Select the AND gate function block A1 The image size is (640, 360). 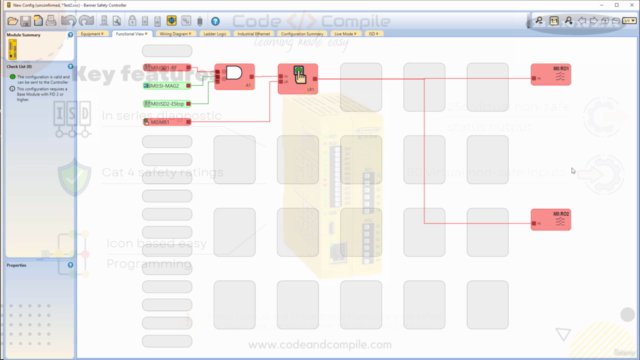pos(234,76)
